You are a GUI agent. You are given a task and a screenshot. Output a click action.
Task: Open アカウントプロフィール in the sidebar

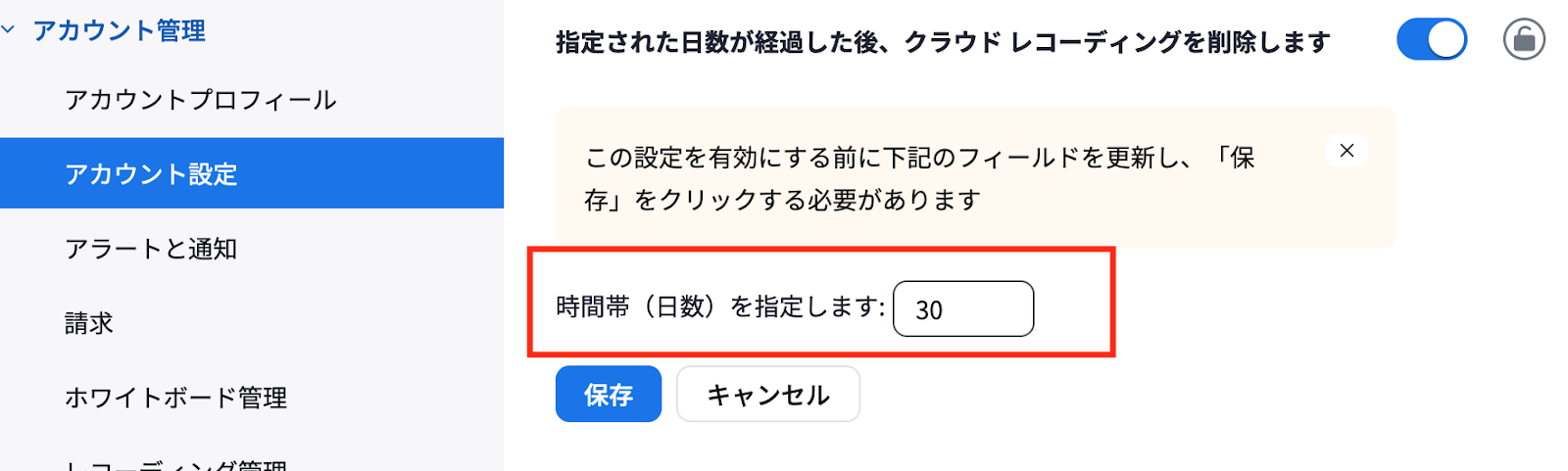click(x=201, y=100)
